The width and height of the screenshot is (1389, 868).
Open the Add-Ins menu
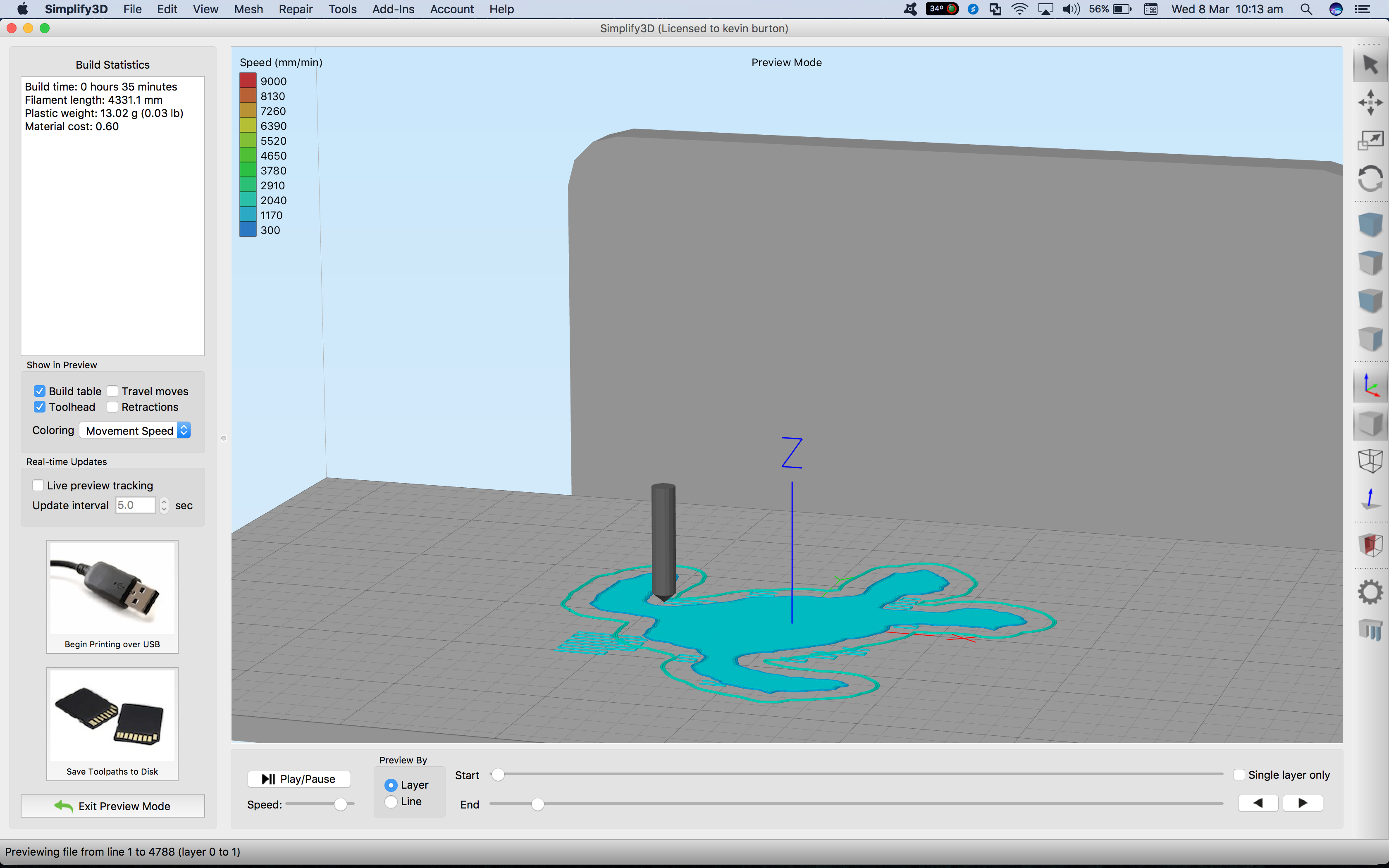click(x=393, y=9)
